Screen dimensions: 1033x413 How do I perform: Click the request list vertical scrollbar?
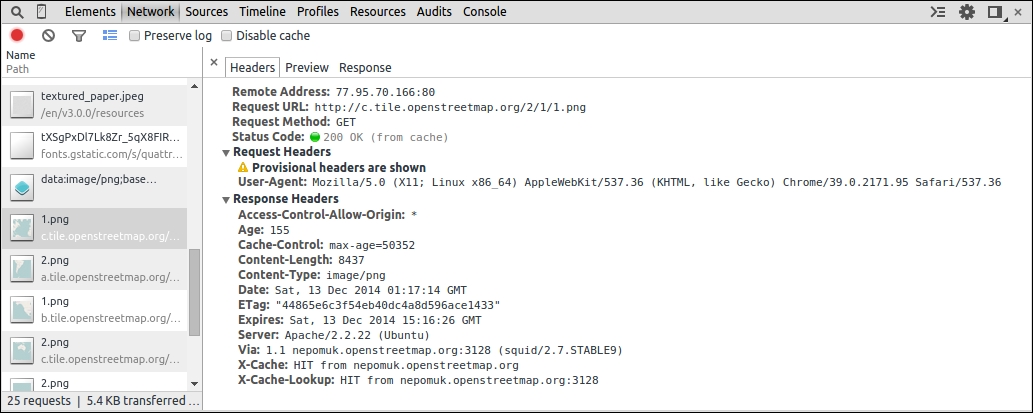click(x=195, y=291)
